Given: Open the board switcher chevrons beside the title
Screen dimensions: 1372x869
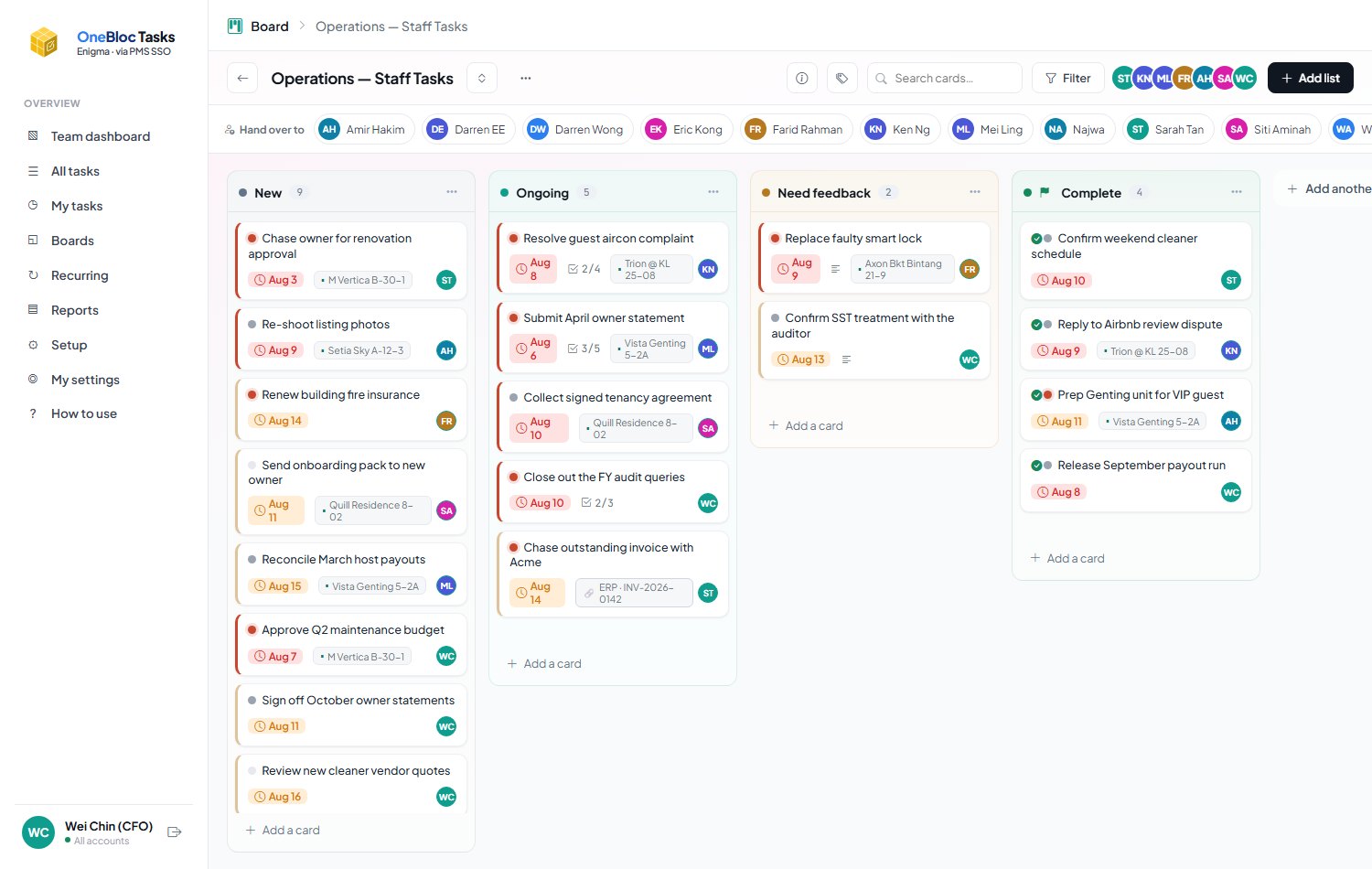Looking at the screenshot, I should tap(482, 79).
